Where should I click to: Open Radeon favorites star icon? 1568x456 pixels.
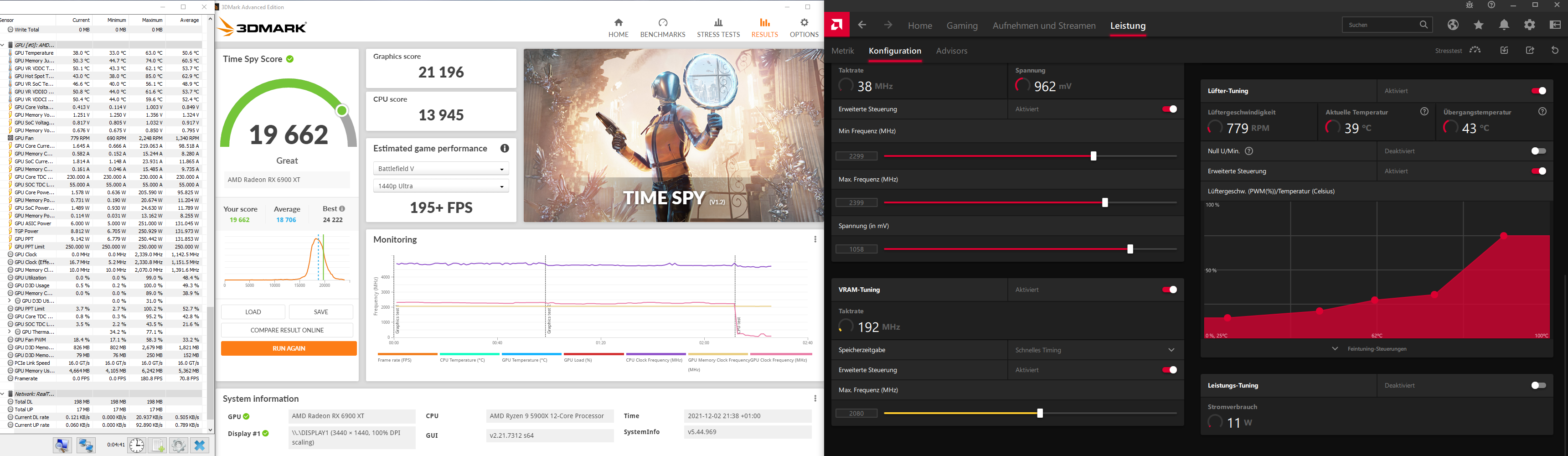tap(1479, 25)
